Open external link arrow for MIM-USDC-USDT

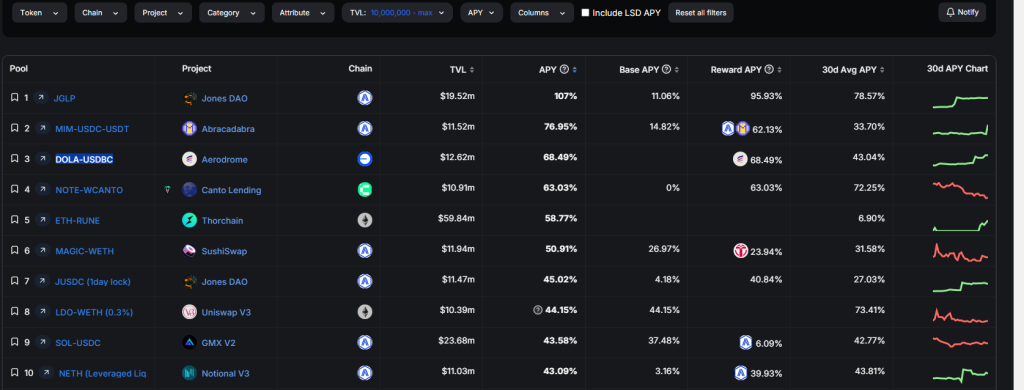coord(42,129)
